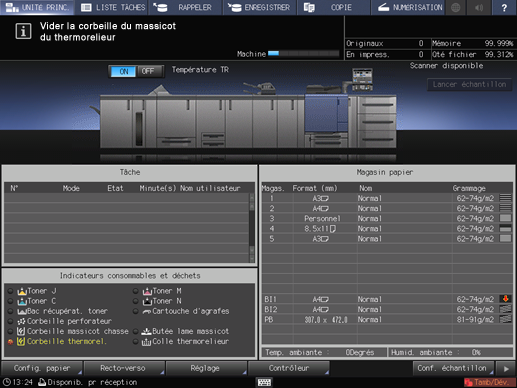Click the Colle thermorelieur glue icon
Viewport: 517px width, 388px height.
click(x=146, y=342)
